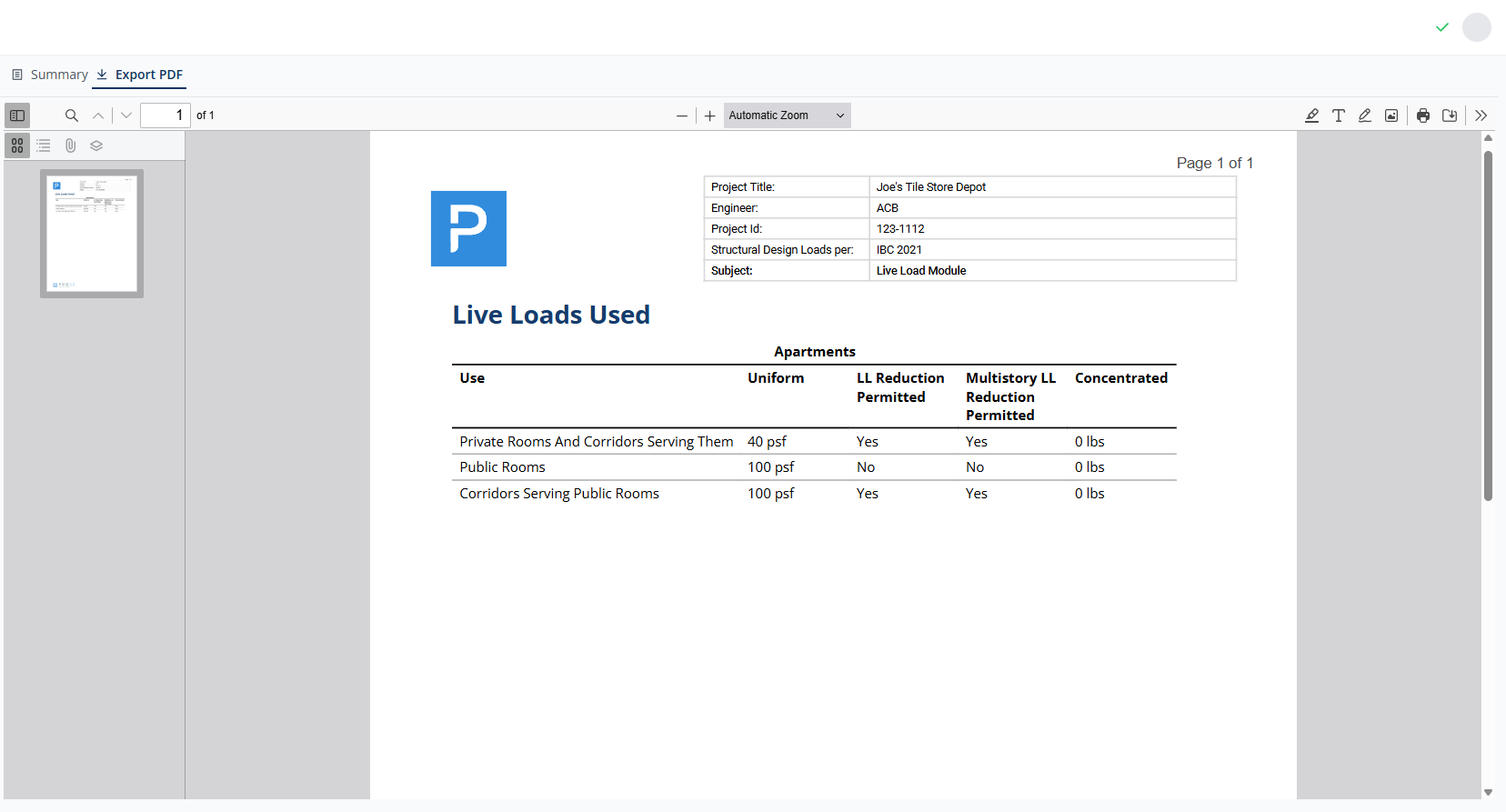This screenshot has width=1506, height=812.
Task: Click the scrollbar down arrow
Action: (x=1488, y=792)
